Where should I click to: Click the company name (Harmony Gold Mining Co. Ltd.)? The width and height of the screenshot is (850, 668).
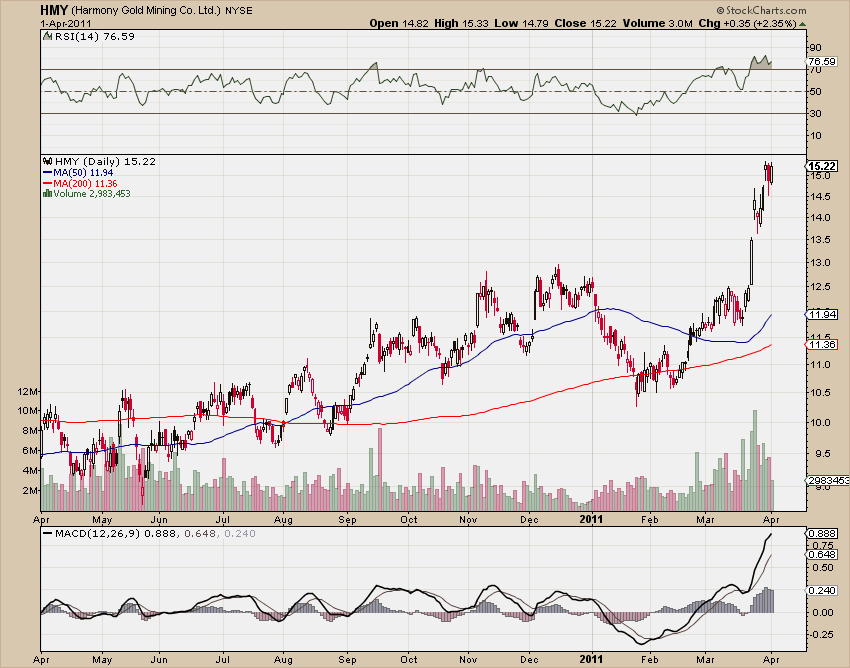146,10
